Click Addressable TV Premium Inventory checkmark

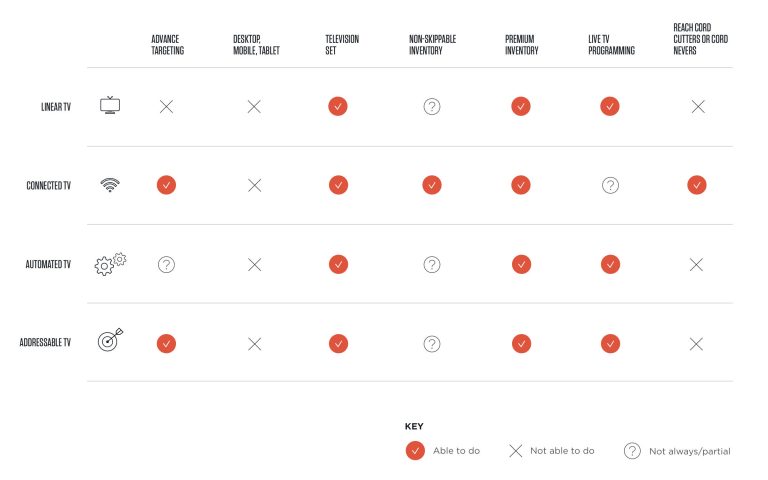tap(520, 343)
